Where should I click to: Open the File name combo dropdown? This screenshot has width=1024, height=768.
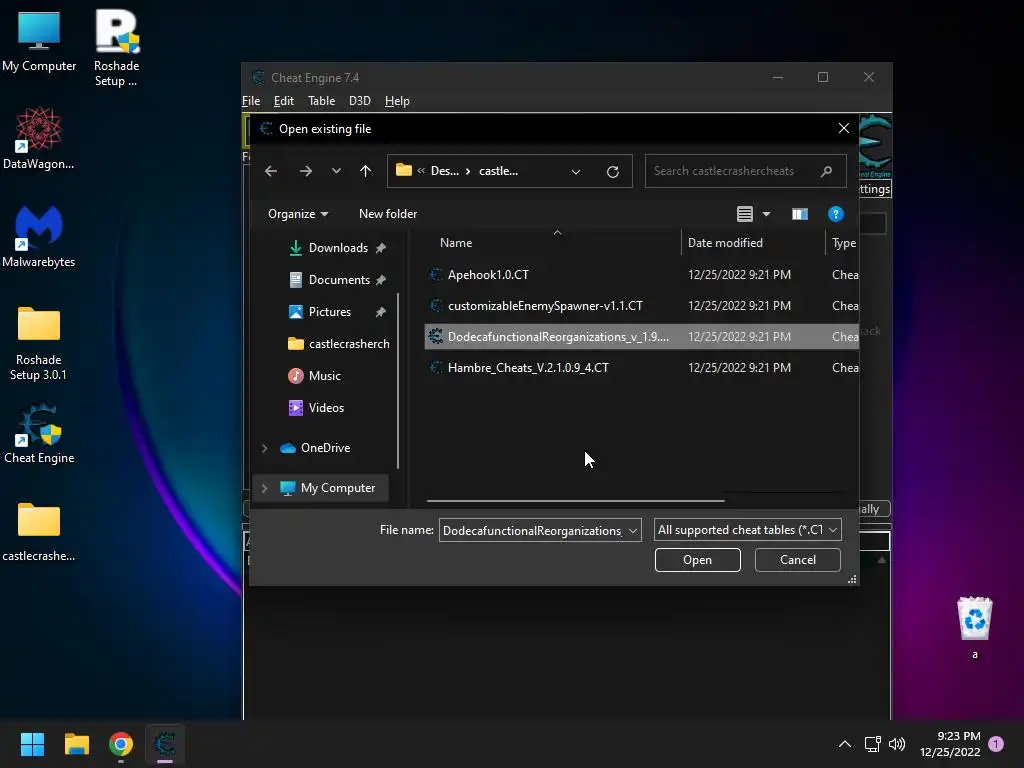tap(632, 530)
